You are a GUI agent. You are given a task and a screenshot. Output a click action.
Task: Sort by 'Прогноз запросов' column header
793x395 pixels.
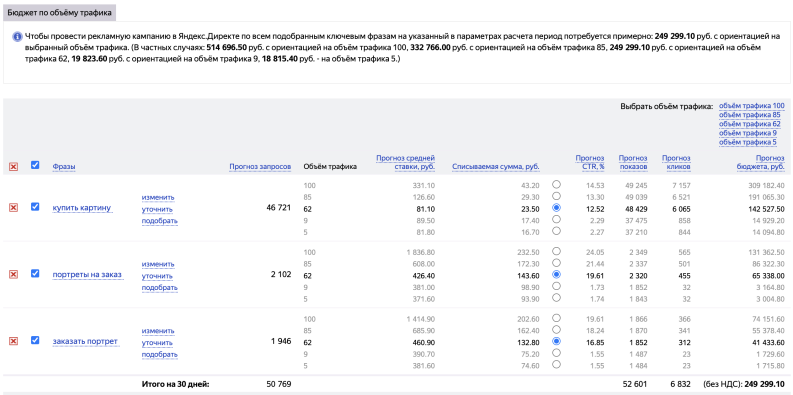click(x=260, y=166)
